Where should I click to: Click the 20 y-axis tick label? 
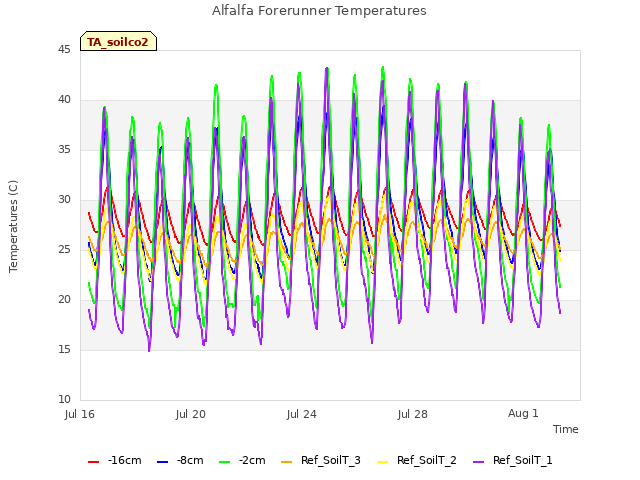point(64,300)
